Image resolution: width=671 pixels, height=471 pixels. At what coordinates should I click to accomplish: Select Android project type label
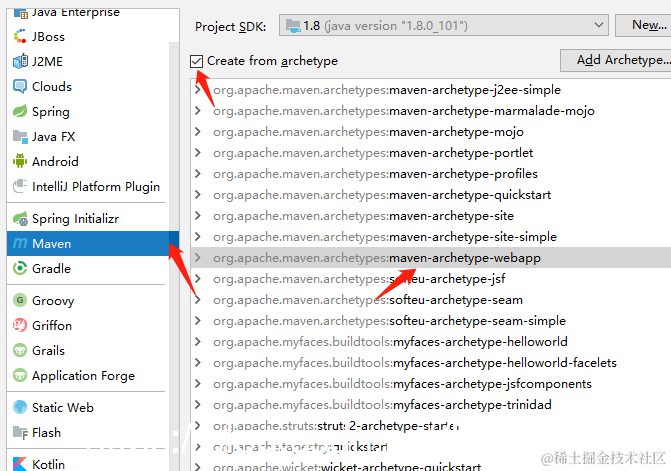pos(55,162)
